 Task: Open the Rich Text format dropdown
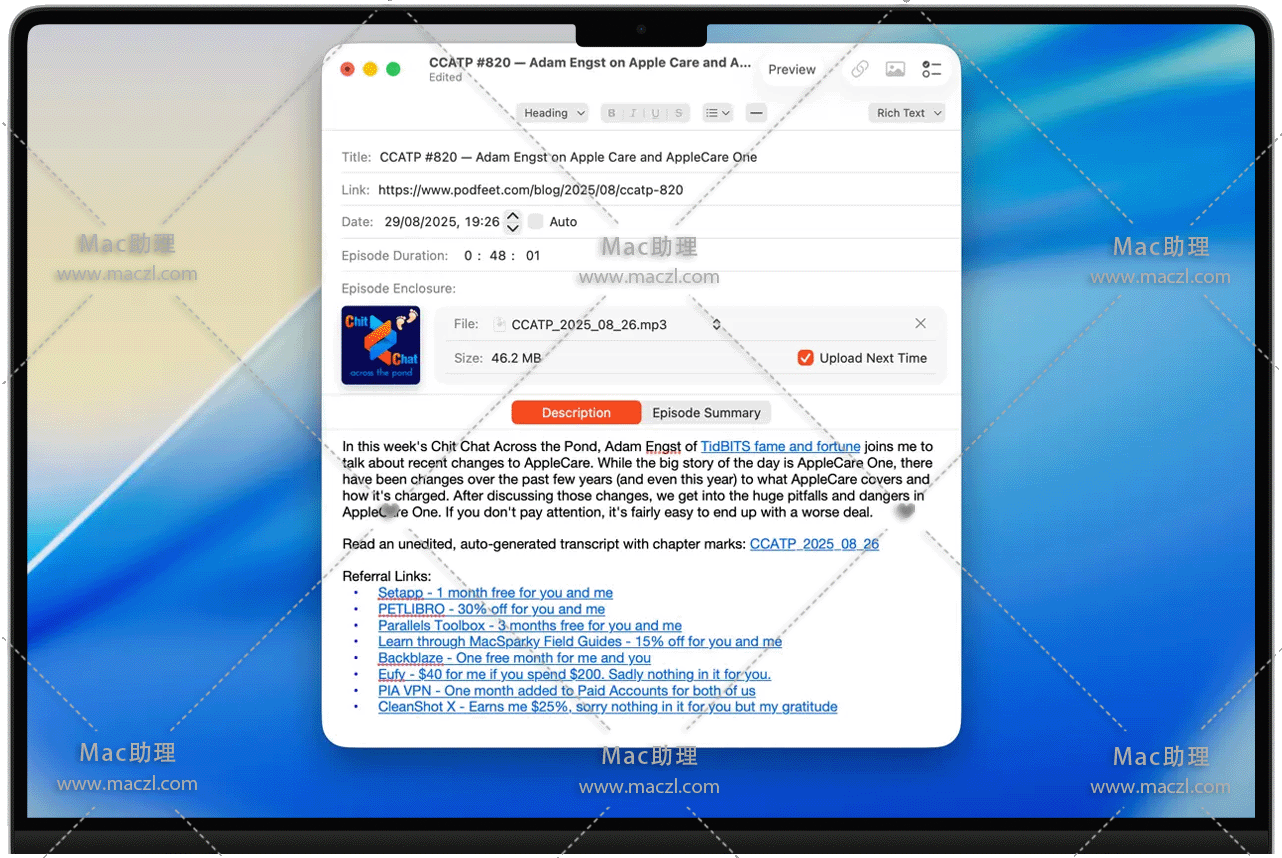(908, 113)
